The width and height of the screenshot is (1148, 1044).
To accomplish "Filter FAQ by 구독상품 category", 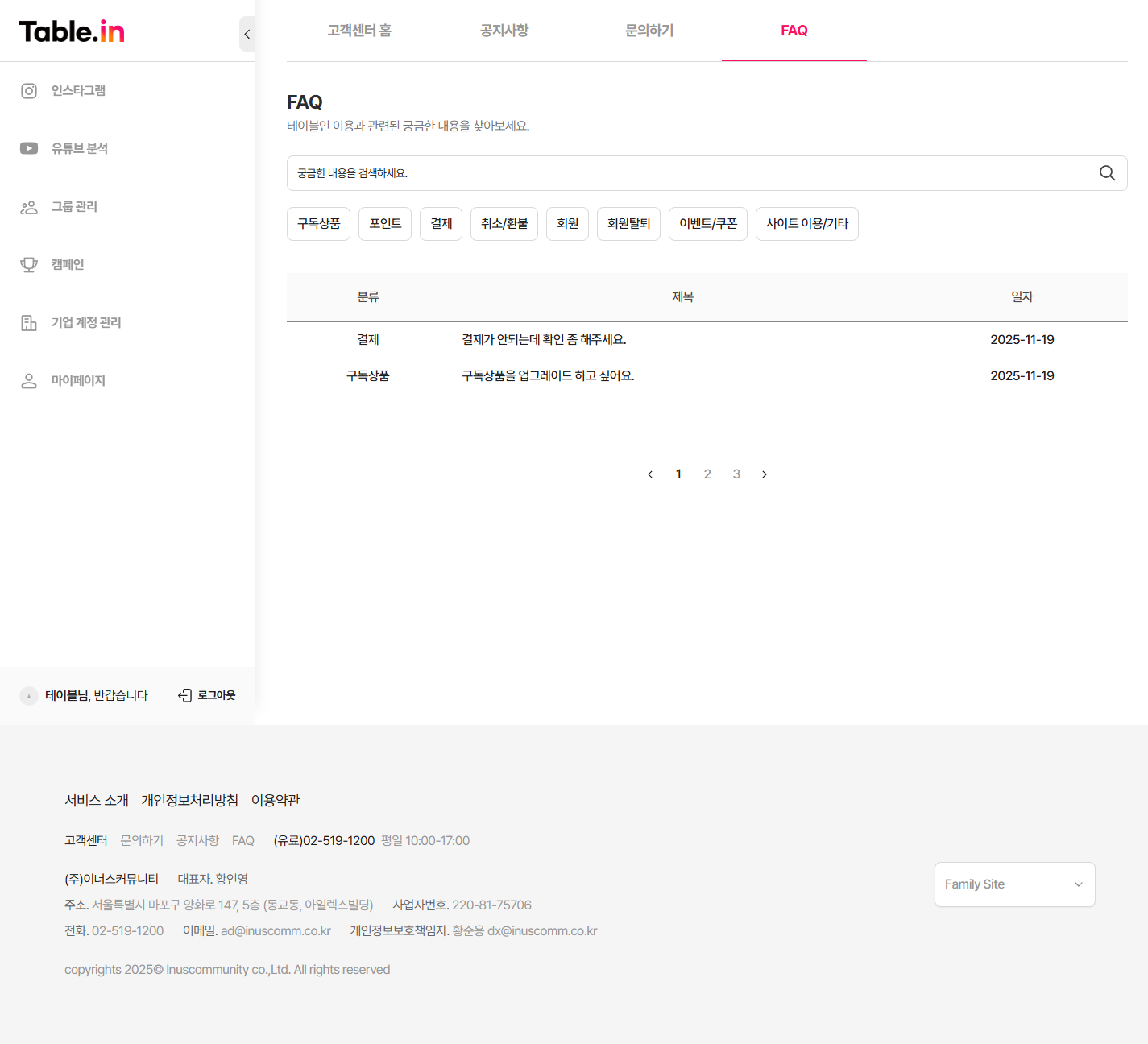I will 318,224.
